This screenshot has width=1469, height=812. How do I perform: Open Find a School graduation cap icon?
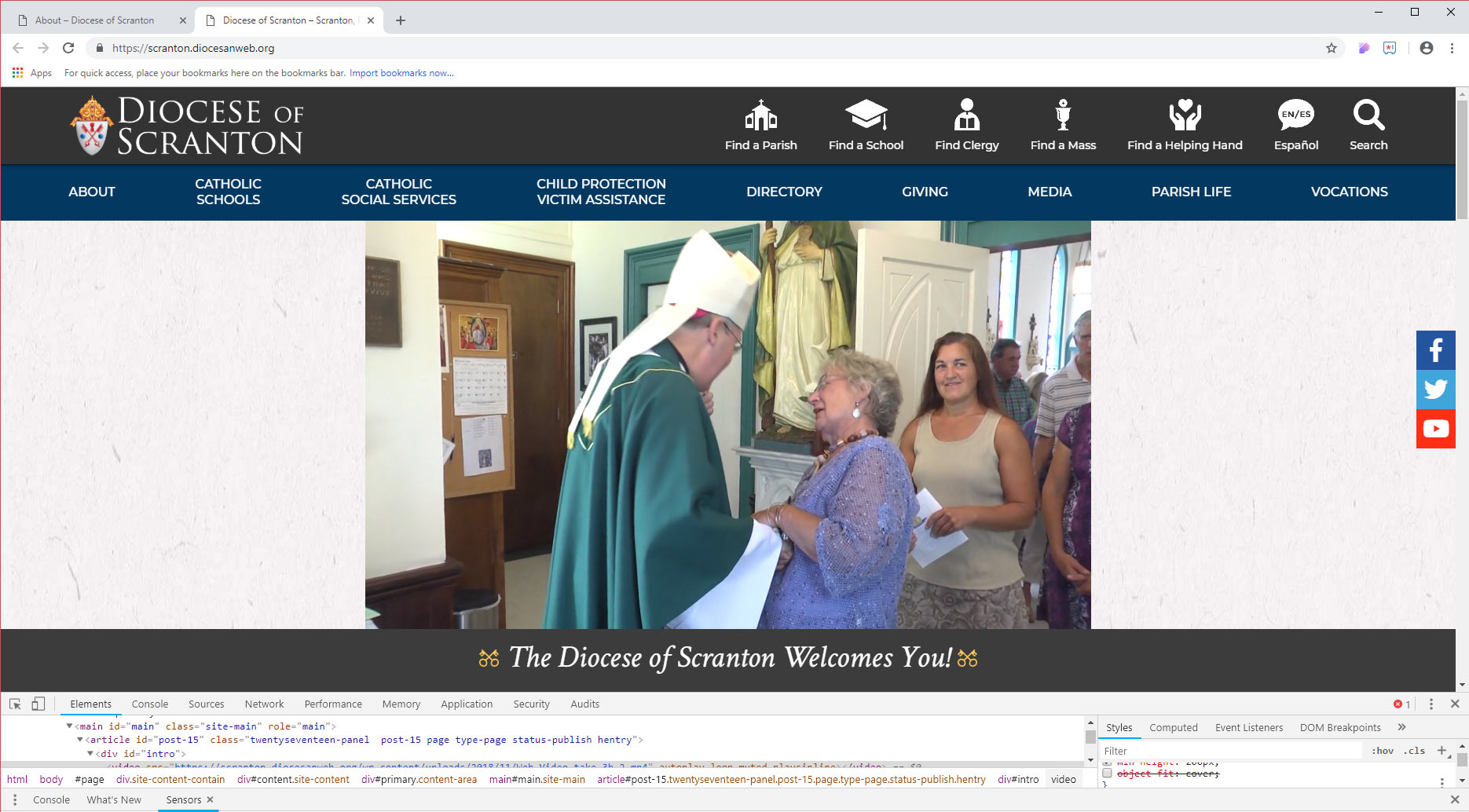coord(866,115)
